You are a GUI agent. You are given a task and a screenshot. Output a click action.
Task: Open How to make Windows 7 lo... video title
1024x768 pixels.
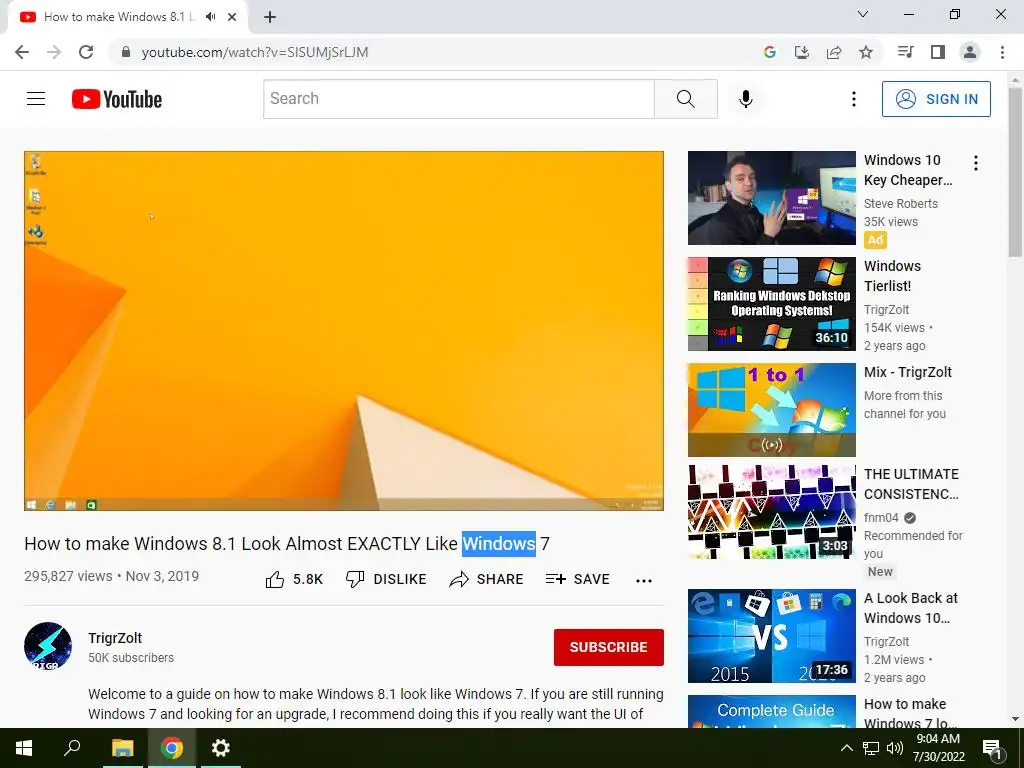(910, 713)
